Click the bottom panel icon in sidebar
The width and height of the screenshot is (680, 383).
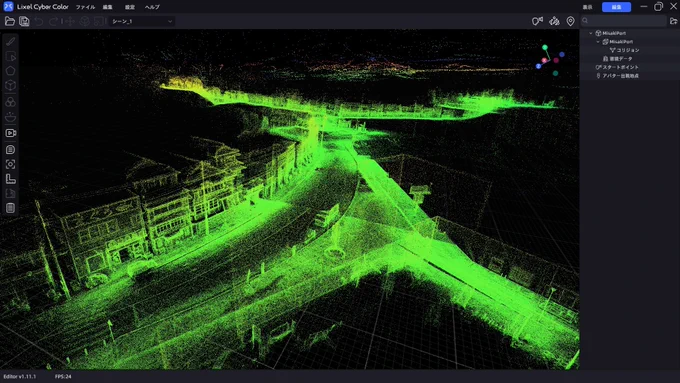tap(11, 208)
